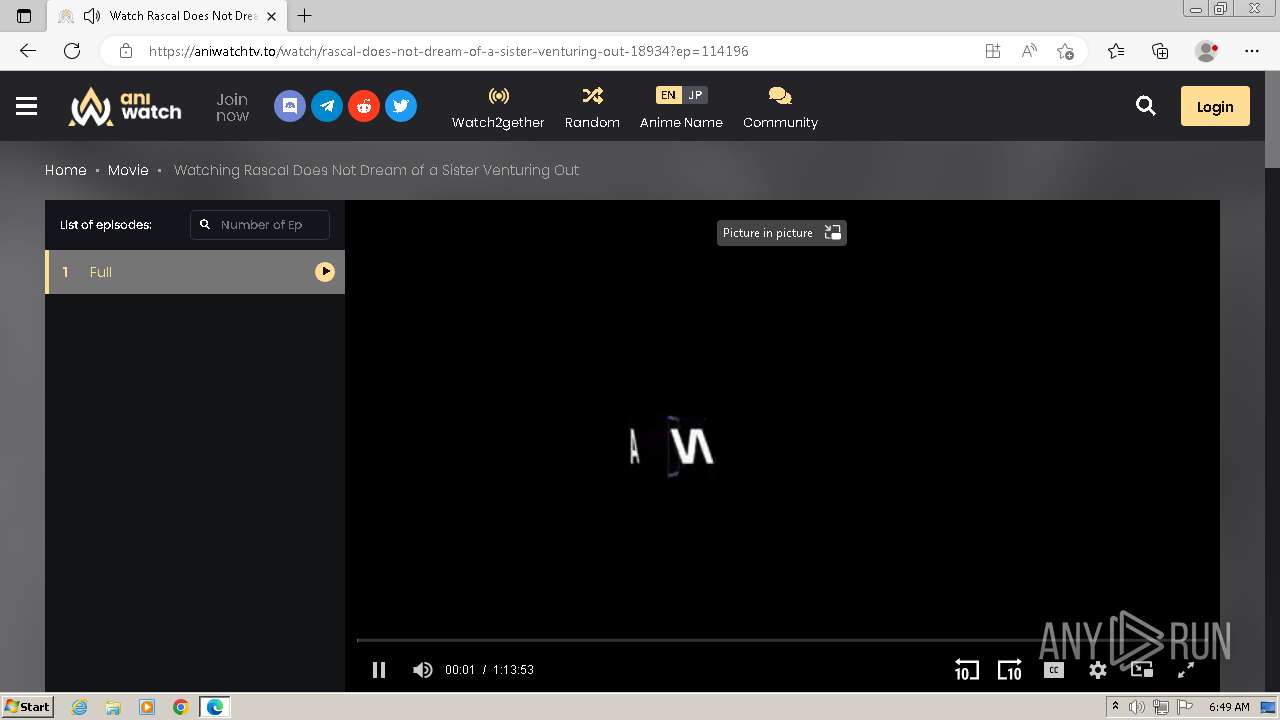The height and width of the screenshot is (720, 1280).
Task: Focus the Number of Ep search field
Action: 260,225
